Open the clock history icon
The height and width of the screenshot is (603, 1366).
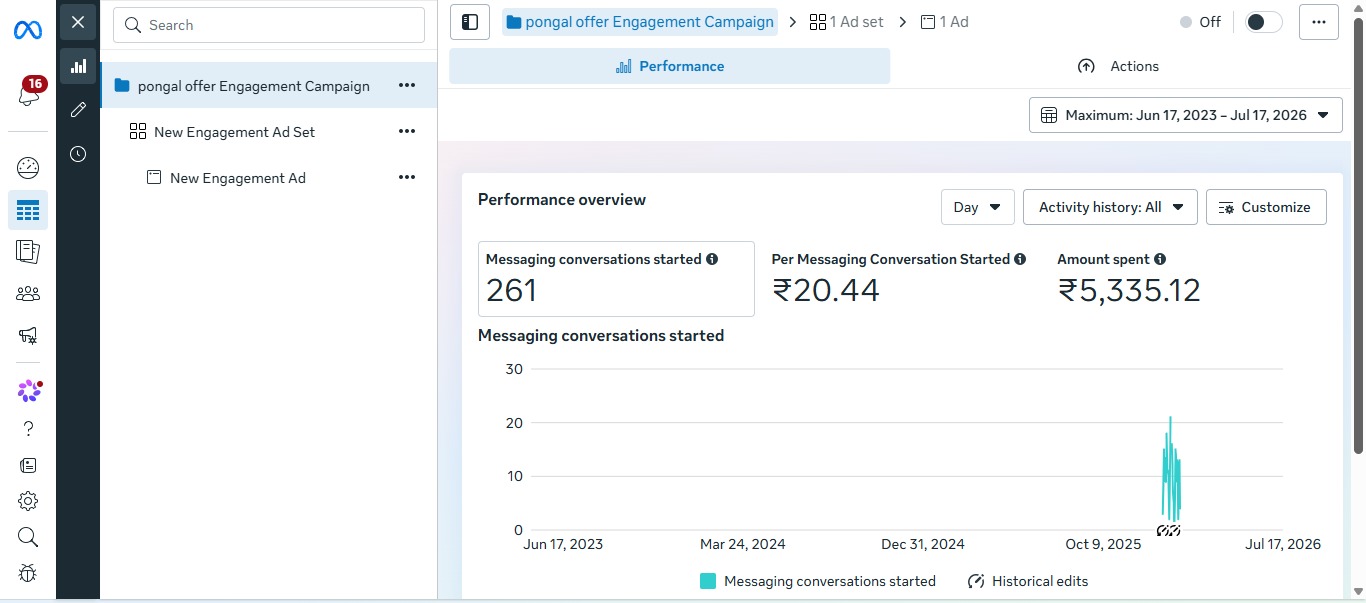point(78,154)
